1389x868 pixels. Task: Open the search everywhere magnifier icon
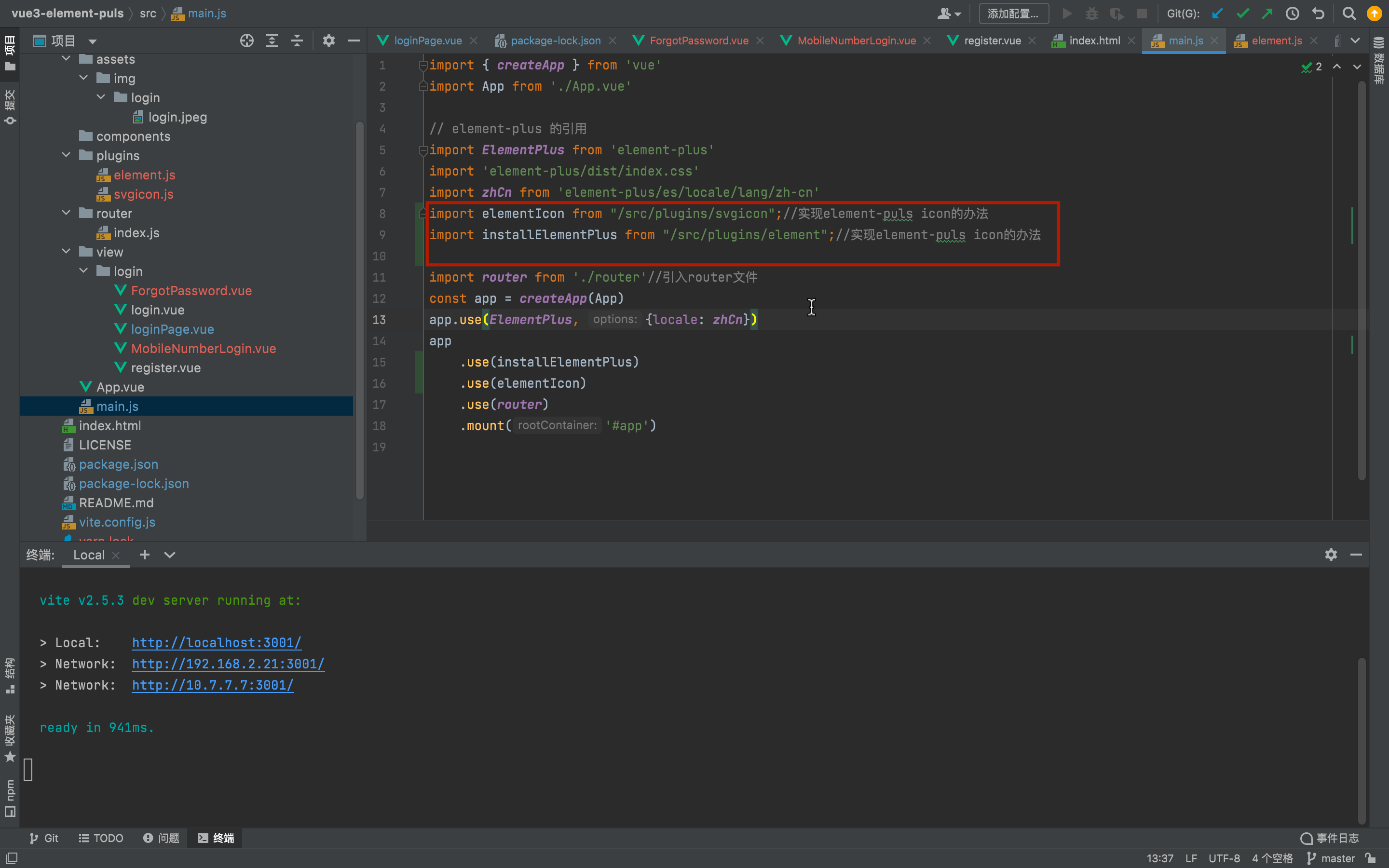1349,13
